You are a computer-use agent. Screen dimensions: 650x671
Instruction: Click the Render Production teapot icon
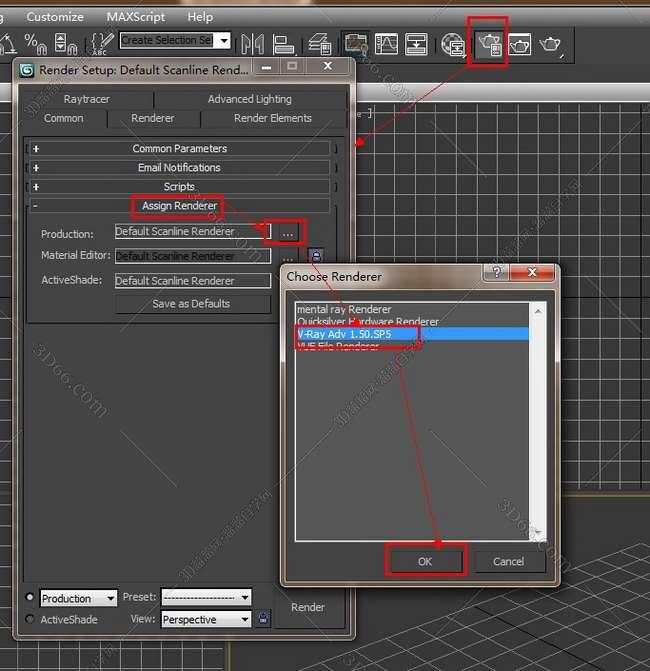click(551, 44)
